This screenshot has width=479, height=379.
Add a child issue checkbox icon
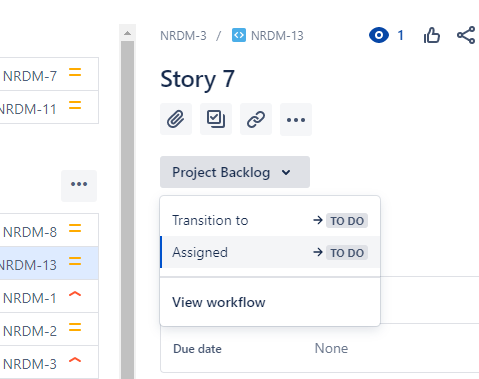216,119
